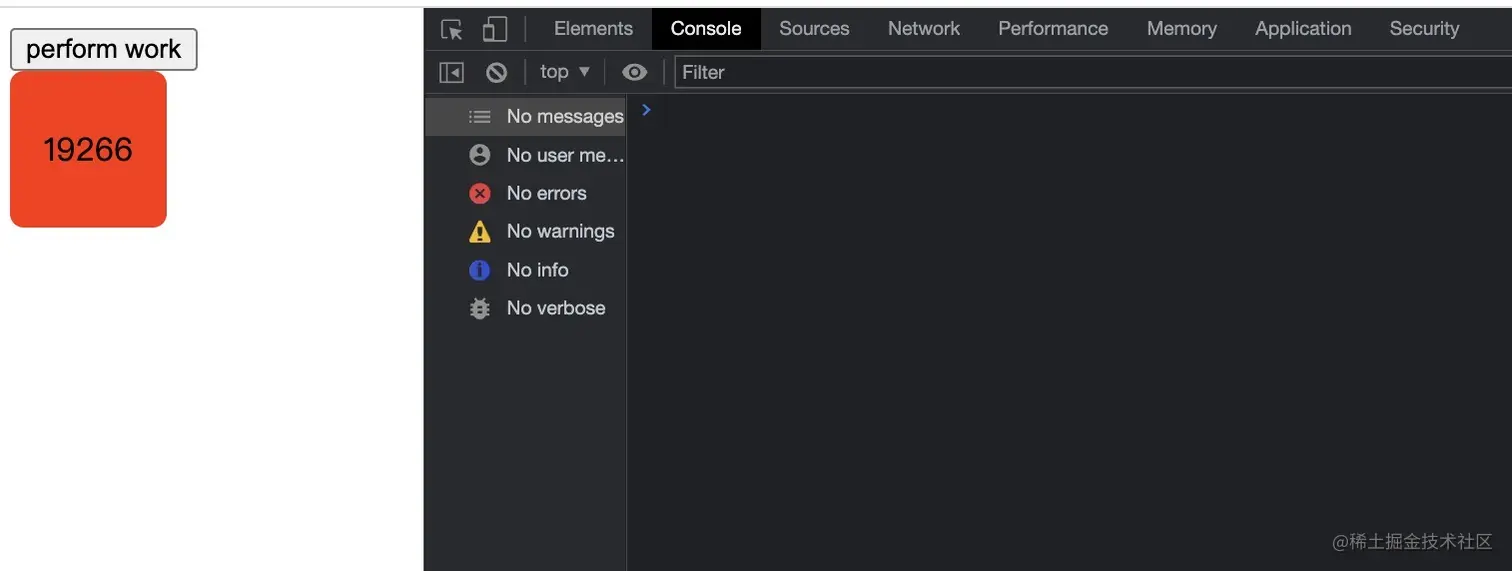
Task: Click the console prompt chevron
Action: (646, 110)
